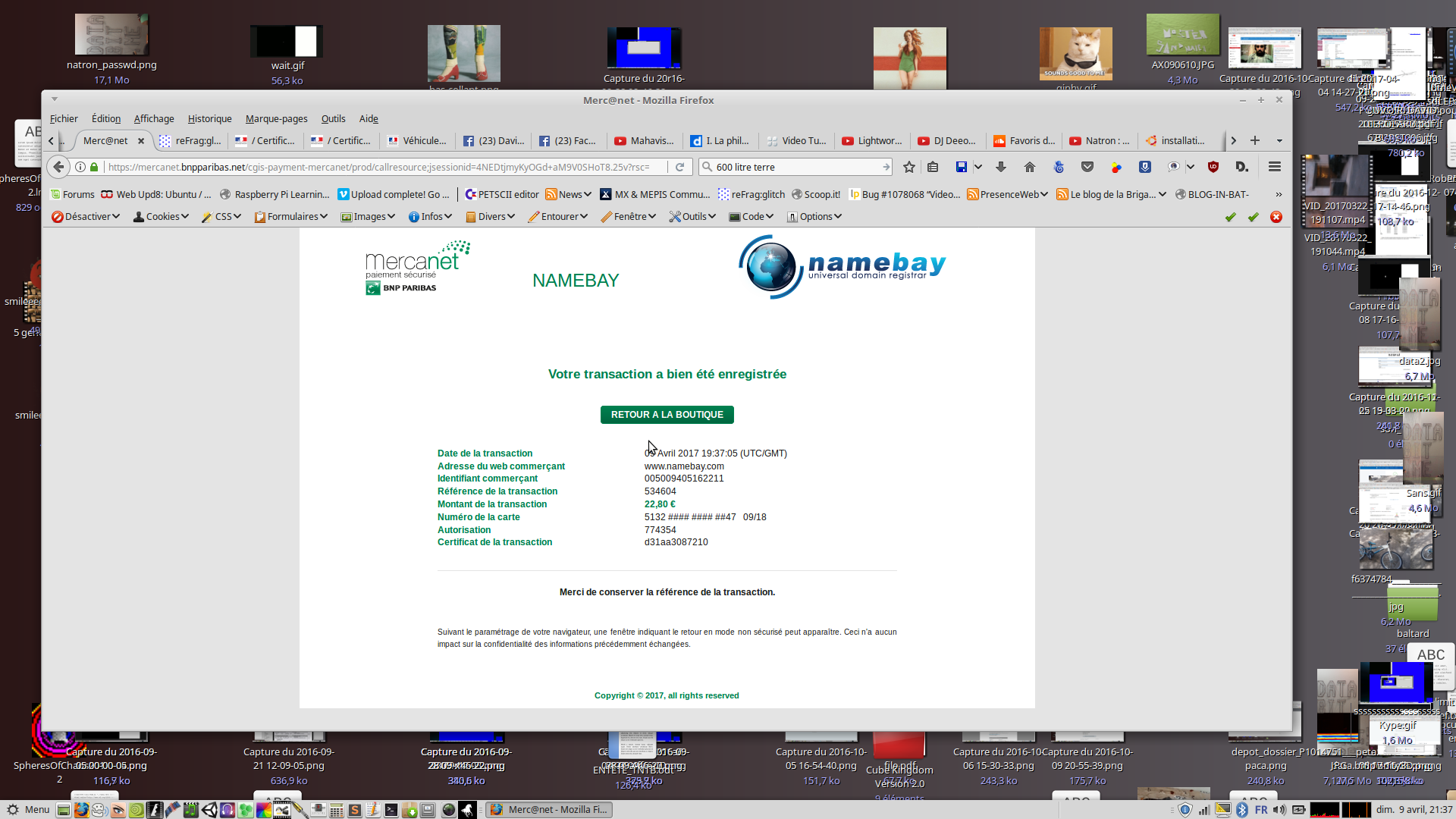1456x819 pixels.
Task: Click the Pocket icon in toolbar
Action: pyautogui.click(x=1087, y=167)
